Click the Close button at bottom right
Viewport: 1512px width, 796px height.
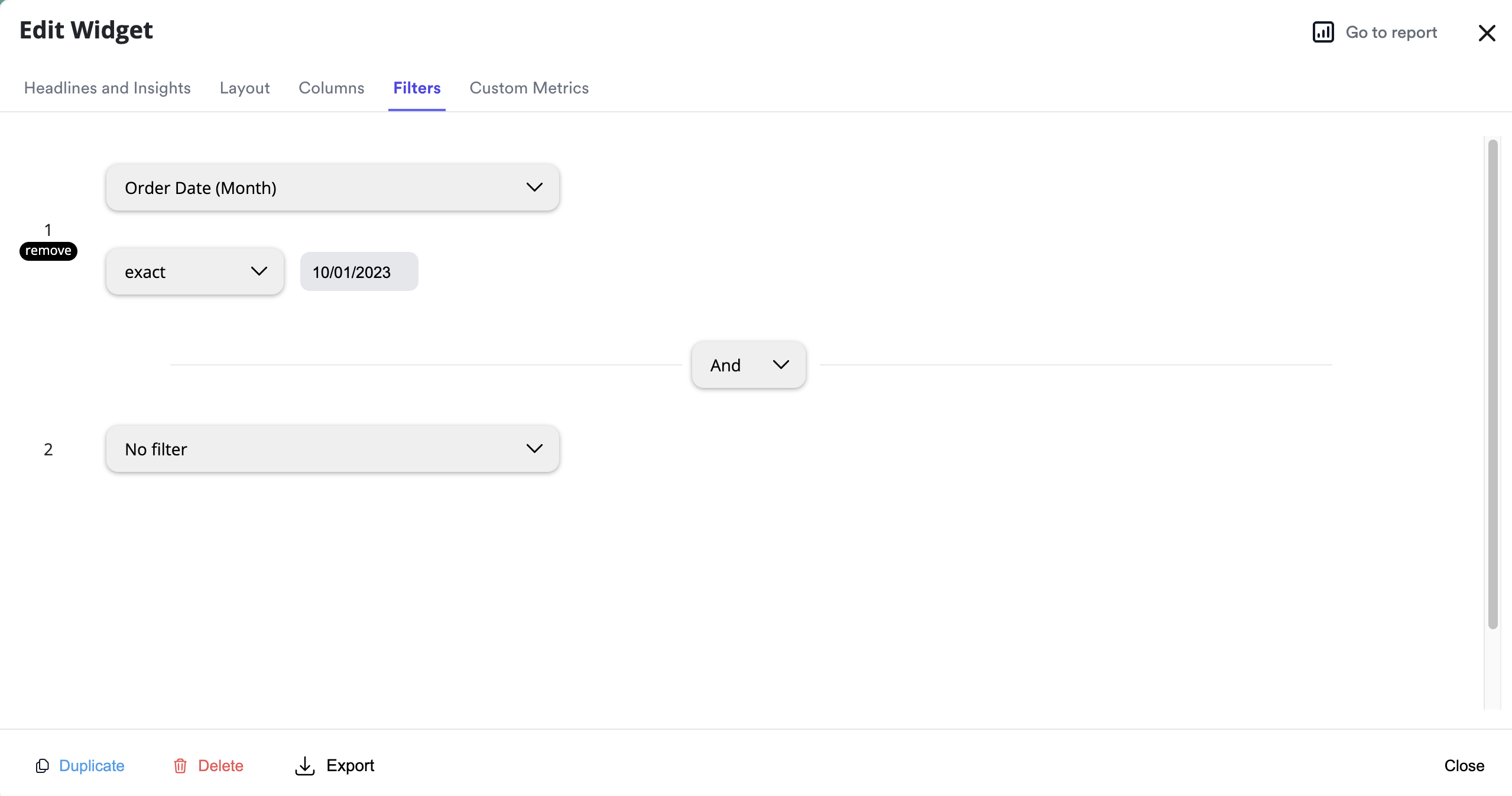[1464, 766]
